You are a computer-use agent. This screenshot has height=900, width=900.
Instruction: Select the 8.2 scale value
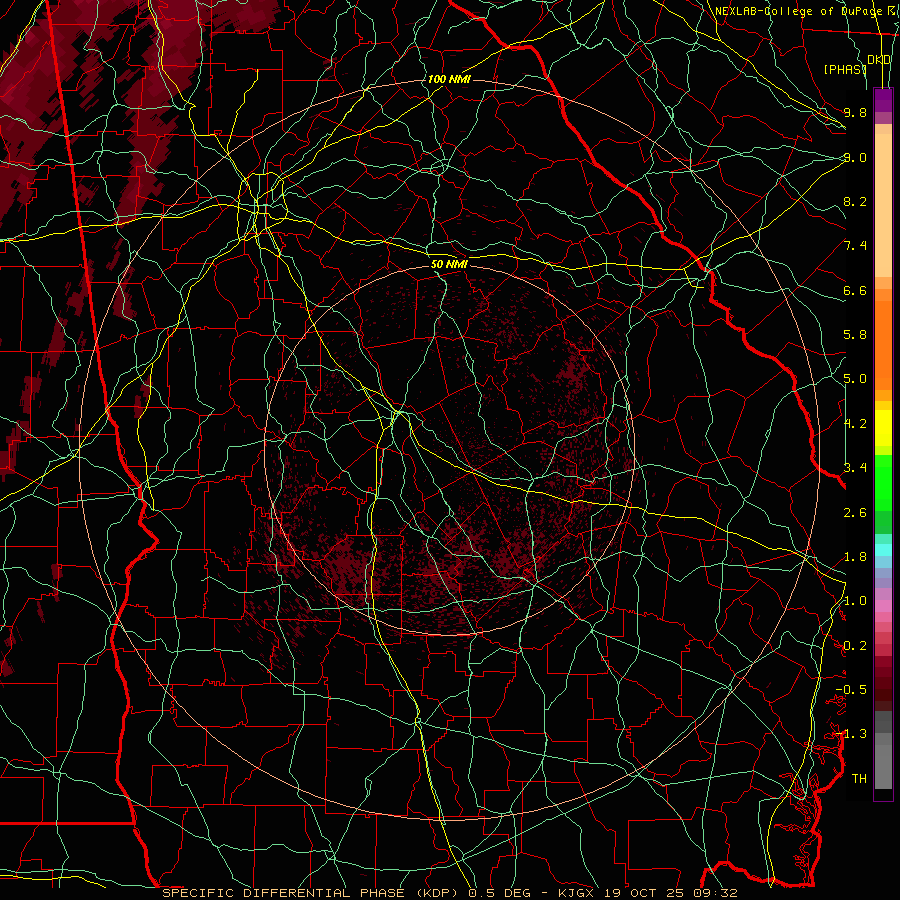[855, 201]
